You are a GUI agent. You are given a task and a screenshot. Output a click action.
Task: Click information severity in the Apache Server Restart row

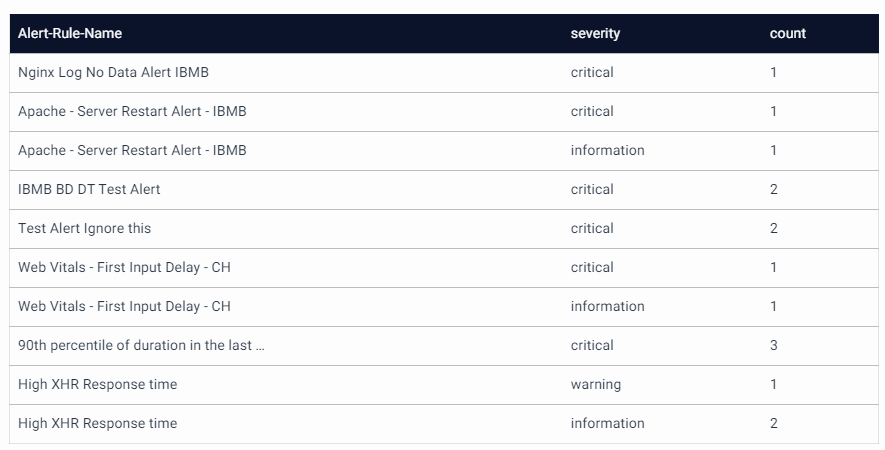[x=607, y=150]
